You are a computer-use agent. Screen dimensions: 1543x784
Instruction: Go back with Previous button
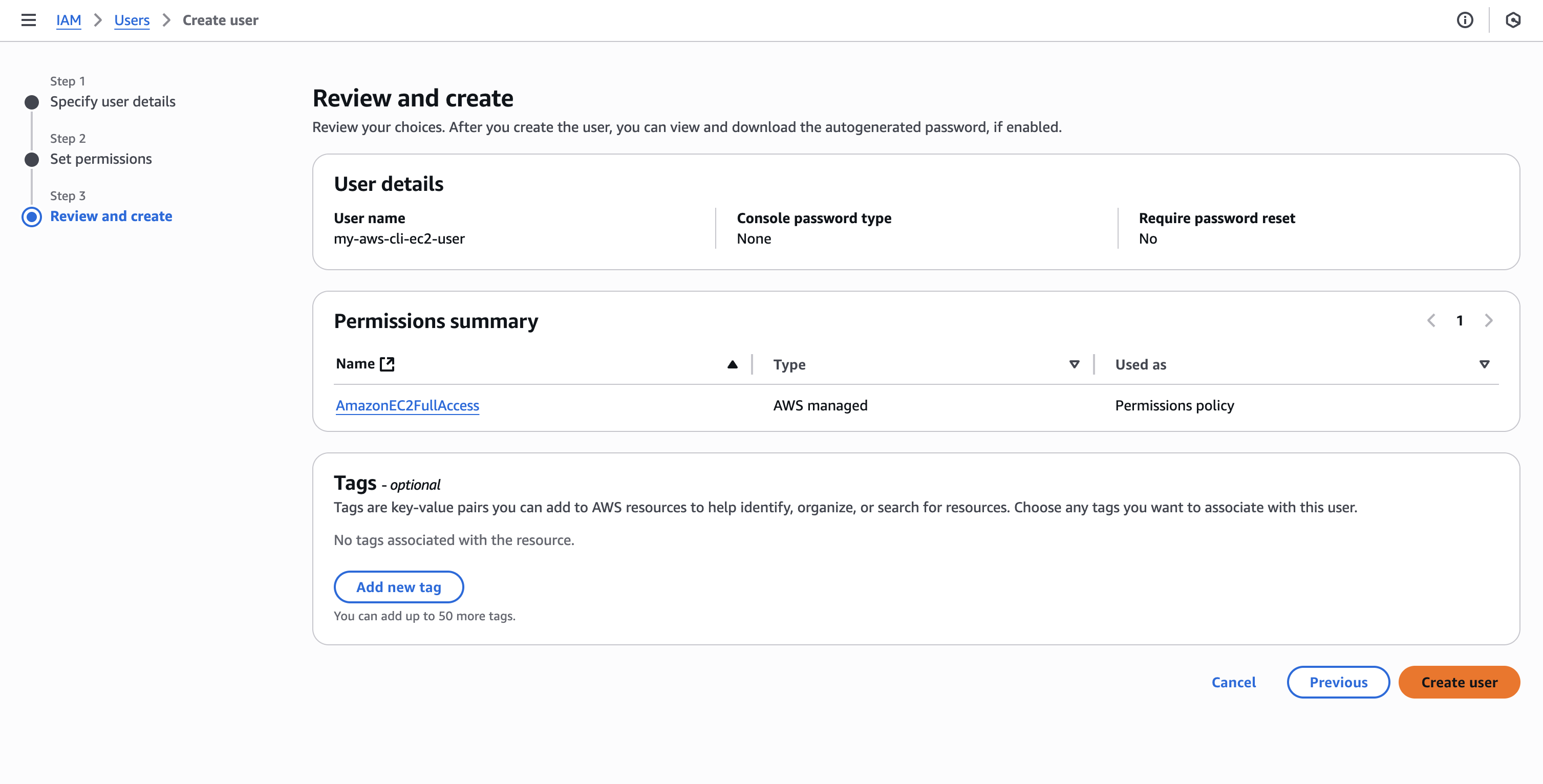tap(1338, 682)
